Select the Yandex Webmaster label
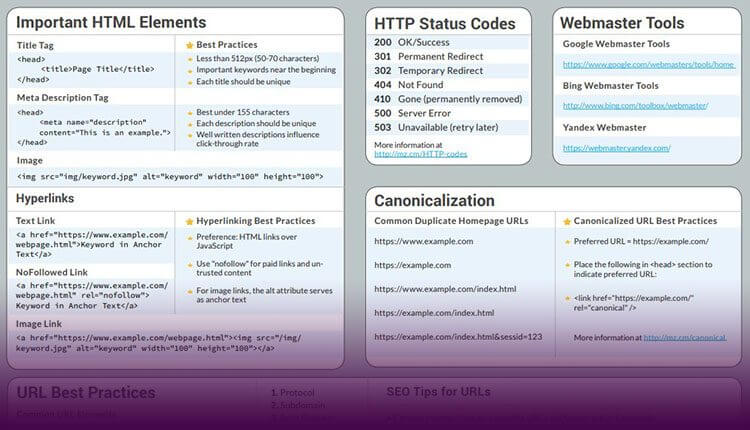 tap(604, 128)
